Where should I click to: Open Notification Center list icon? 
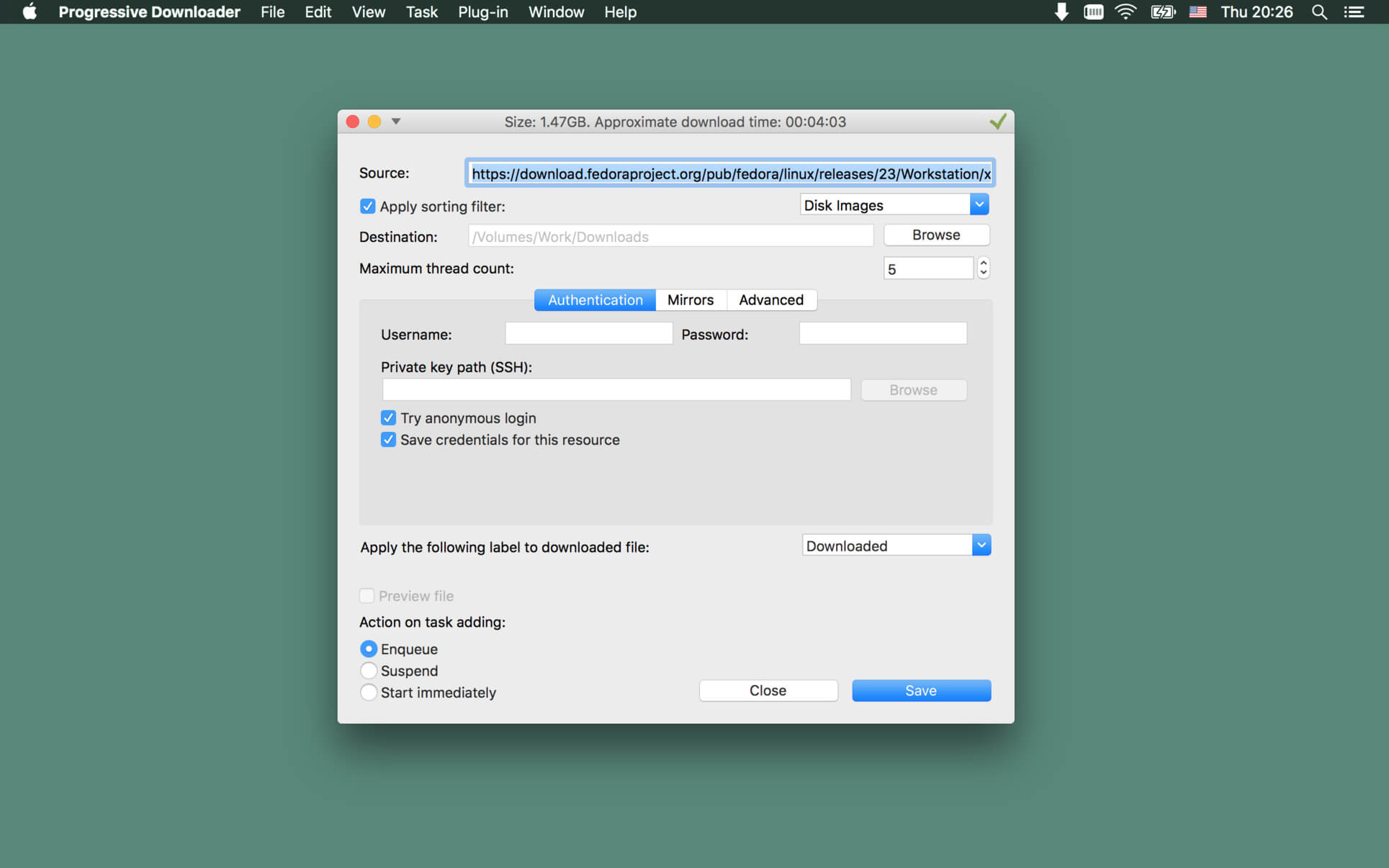point(1354,12)
